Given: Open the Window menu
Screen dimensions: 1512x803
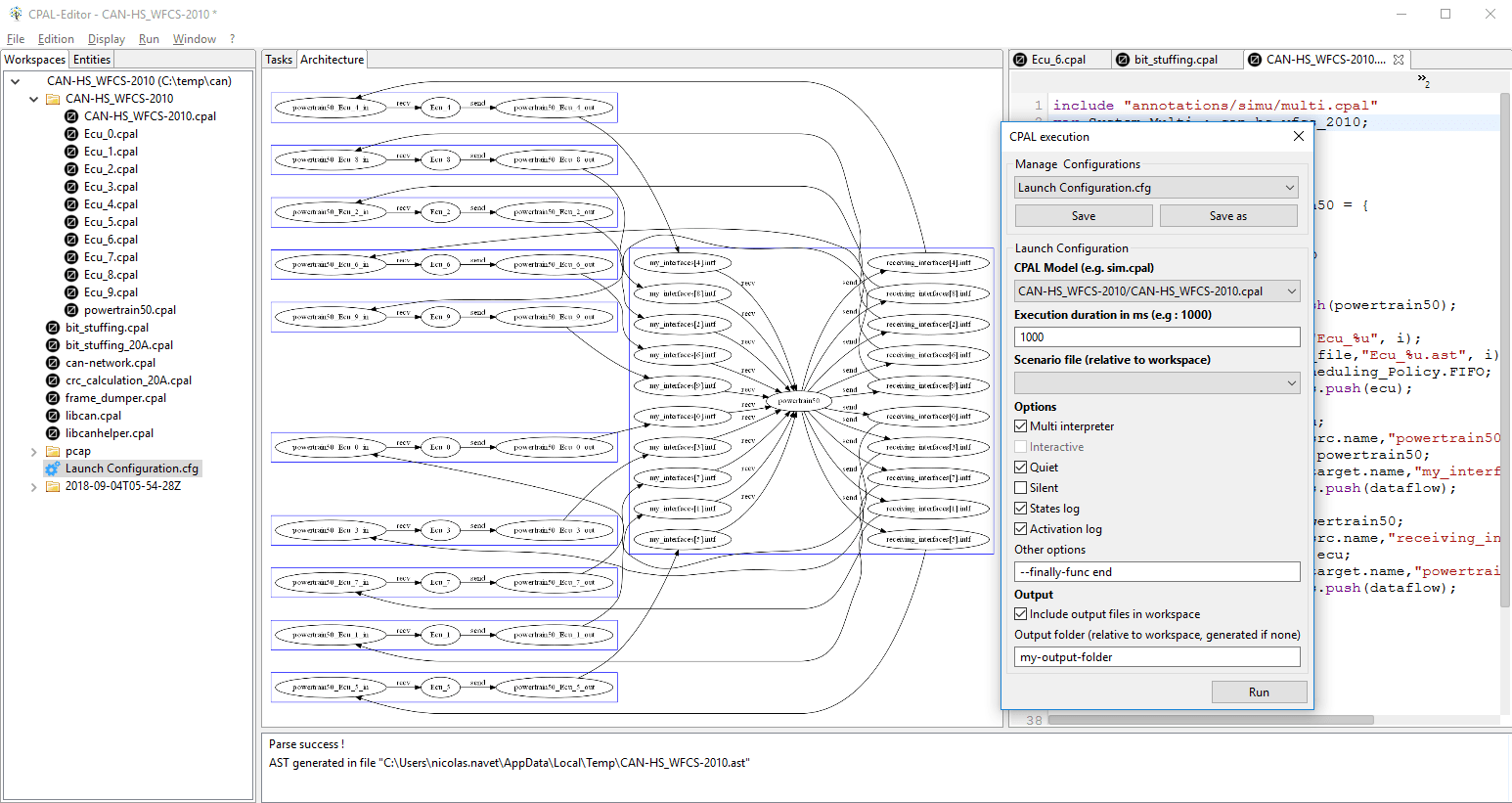Looking at the screenshot, I should pyautogui.click(x=195, y=39).
